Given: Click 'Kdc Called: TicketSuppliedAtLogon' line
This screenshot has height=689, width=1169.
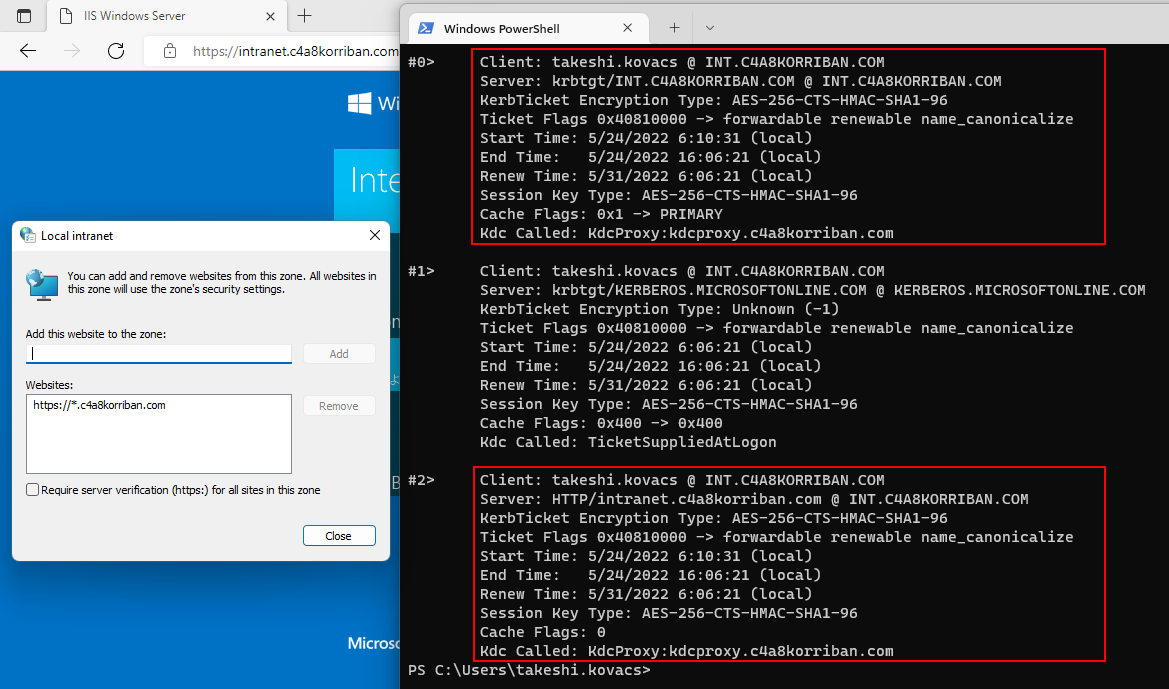Looking at the screenshot, I should [628, 442].
